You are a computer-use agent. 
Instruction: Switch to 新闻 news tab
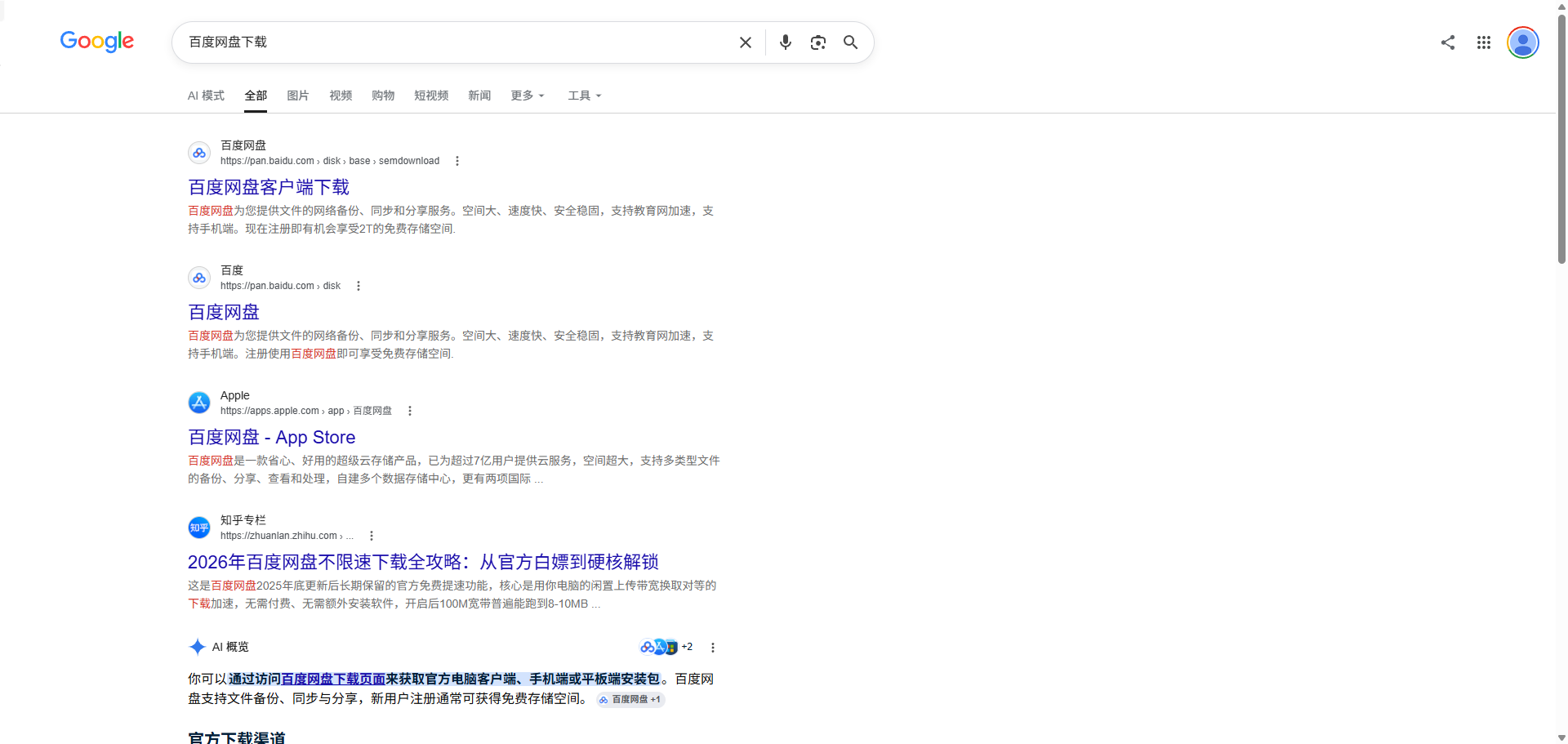(x=479, y=96)
